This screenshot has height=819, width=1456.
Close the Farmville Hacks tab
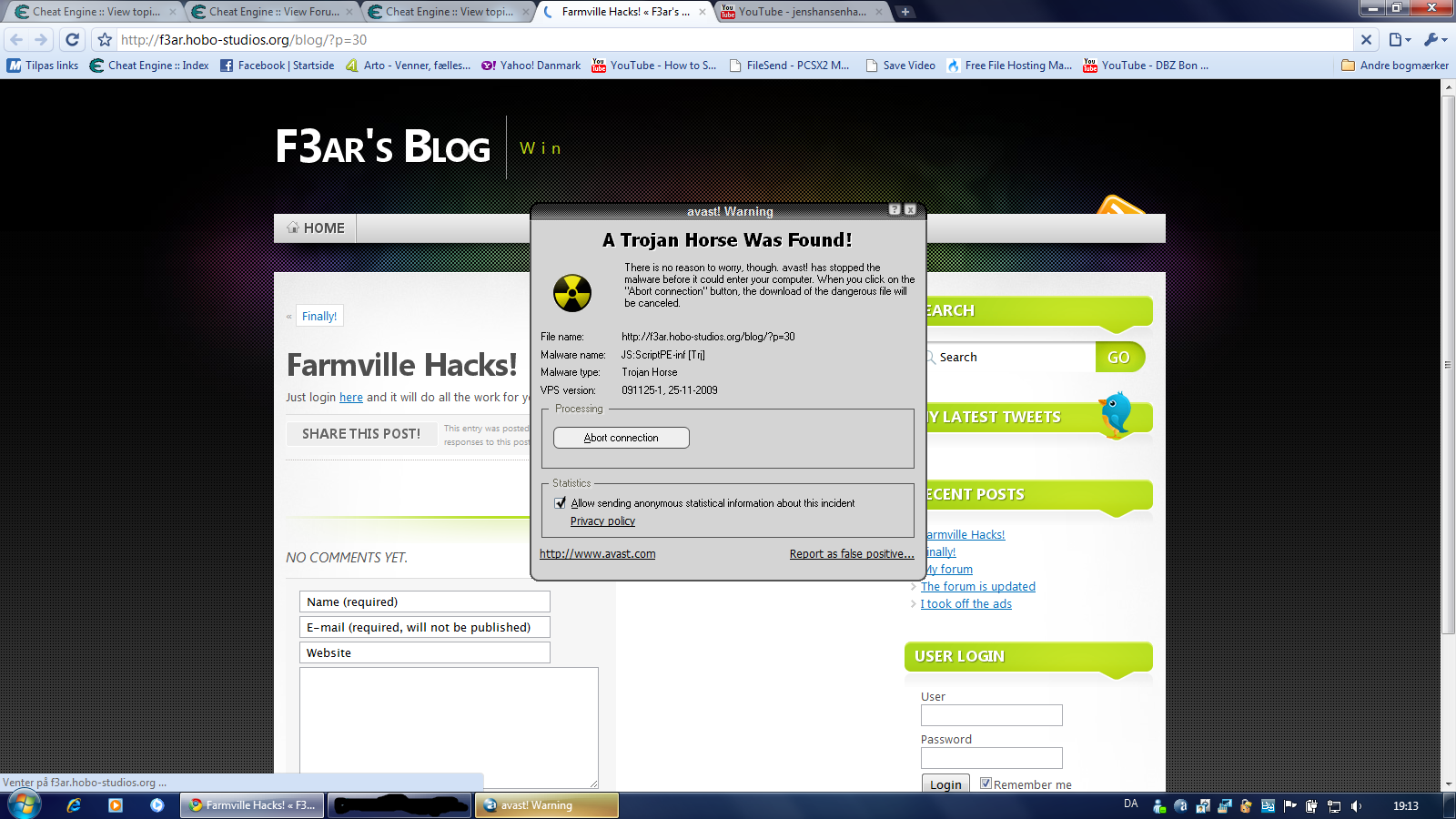703,12
